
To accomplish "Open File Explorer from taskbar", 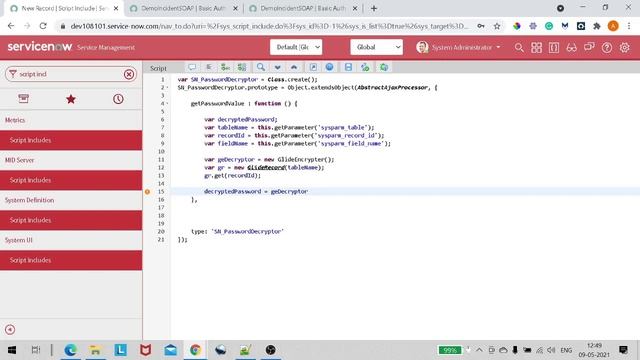I will tap(96, 350).
